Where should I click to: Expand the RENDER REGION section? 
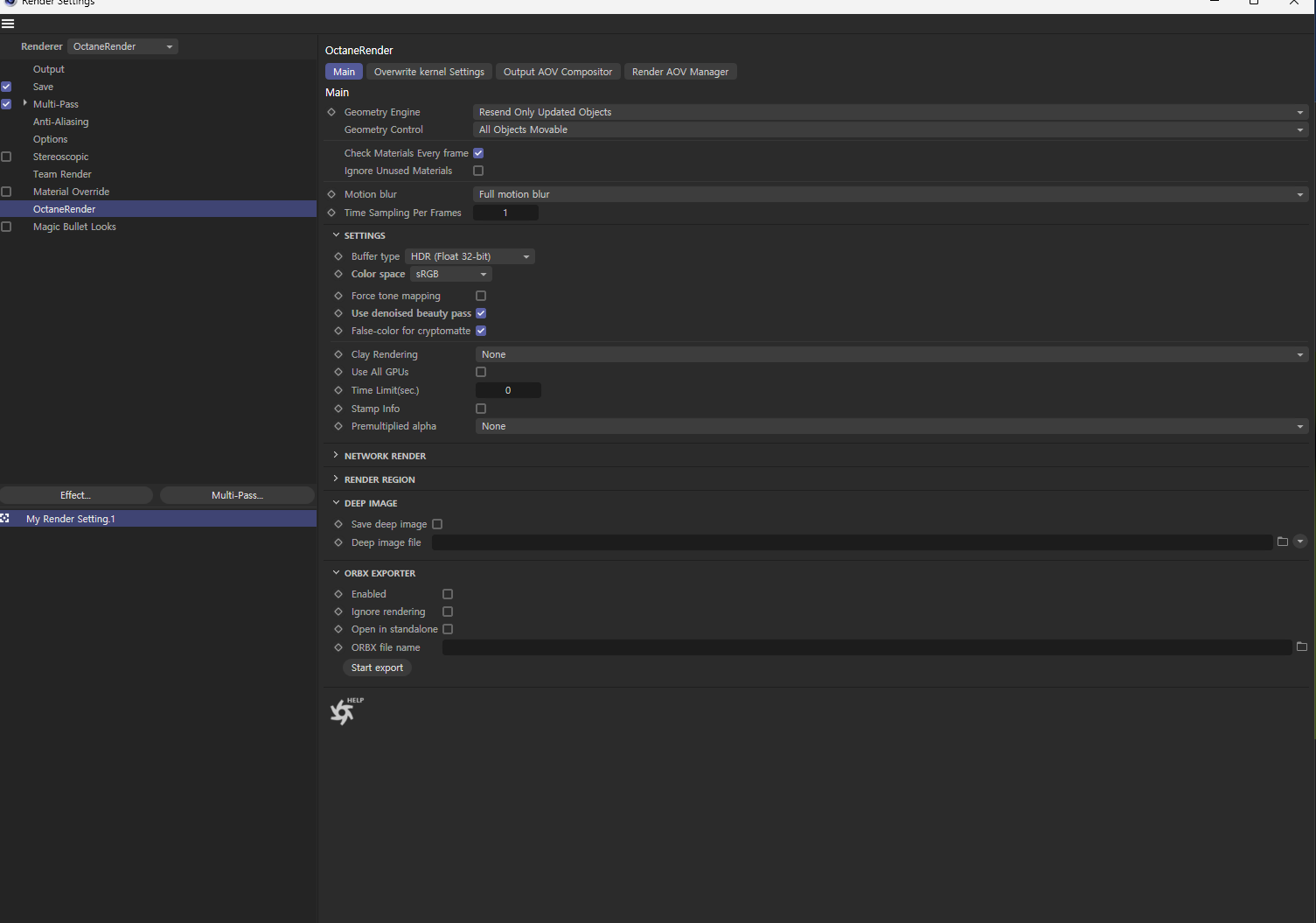[x=336, y=479]
